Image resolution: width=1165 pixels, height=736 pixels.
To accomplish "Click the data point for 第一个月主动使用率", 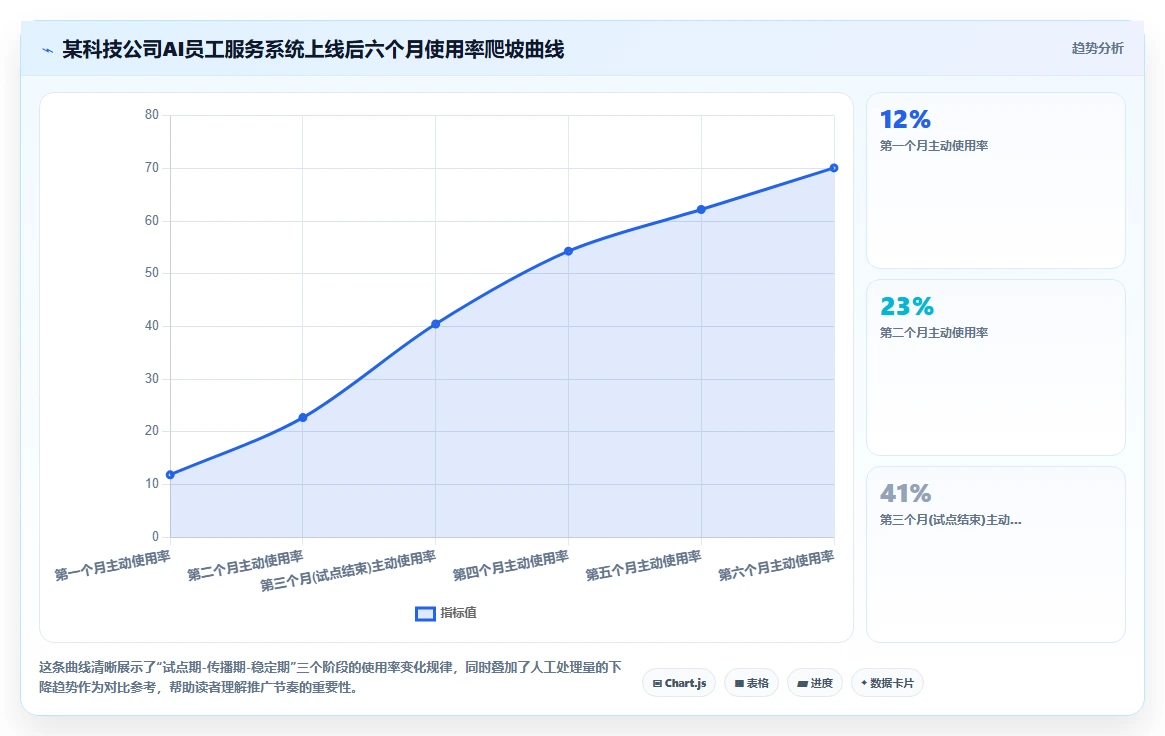I will [170, 475].
